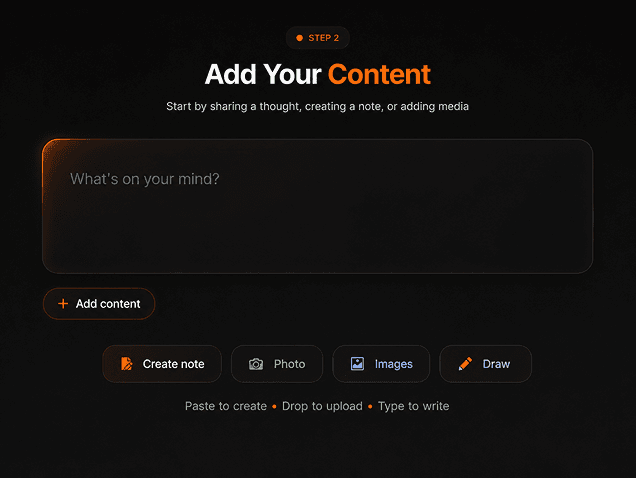
Task: Open the Photo option
Action: coord(277,364)
